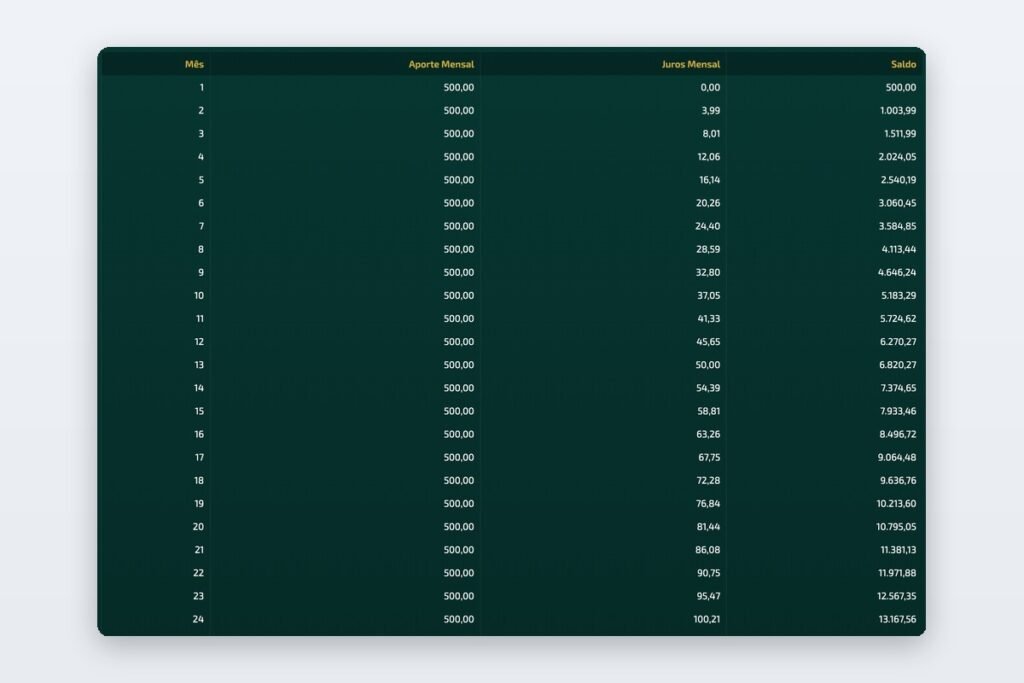Select the juros value 41,33
The image size is (1024, 683).
709,319
